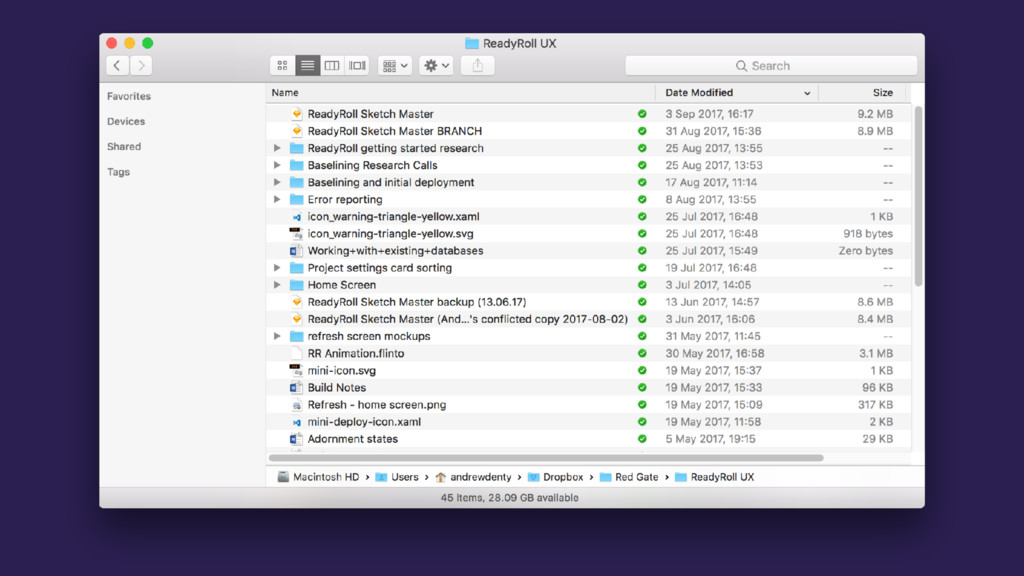Switch to column view
The image size is (1024, 576).
[332, 66]
